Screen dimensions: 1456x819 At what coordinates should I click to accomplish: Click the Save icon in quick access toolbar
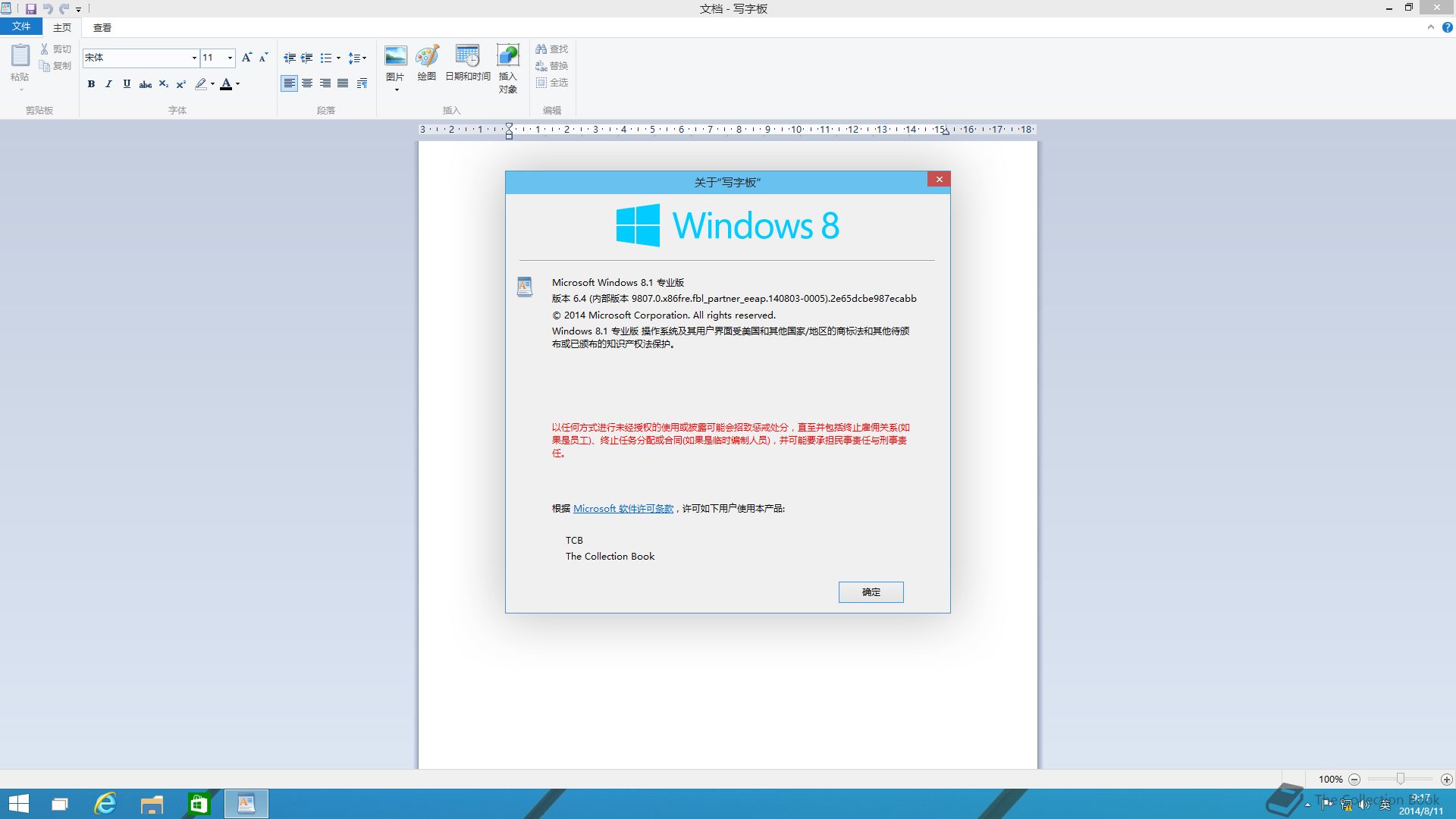coord(30,9)
